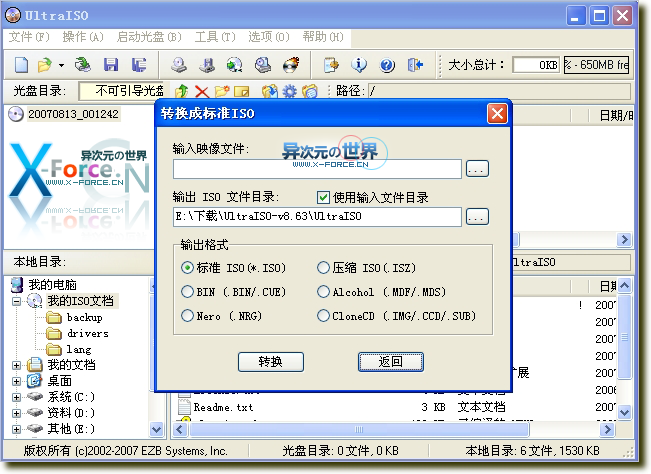Select the backup folder

click(x=84, y=318)
